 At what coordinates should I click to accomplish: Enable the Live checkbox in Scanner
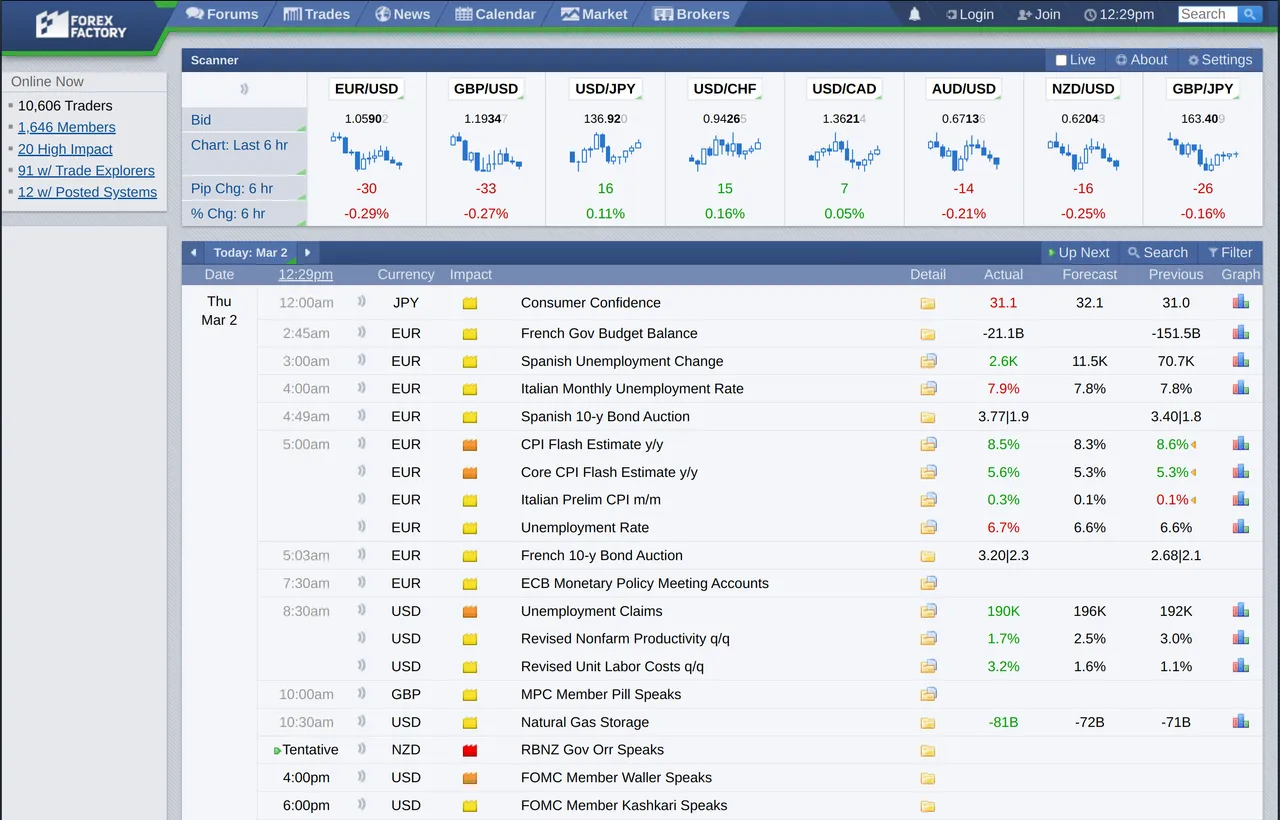1061,60
